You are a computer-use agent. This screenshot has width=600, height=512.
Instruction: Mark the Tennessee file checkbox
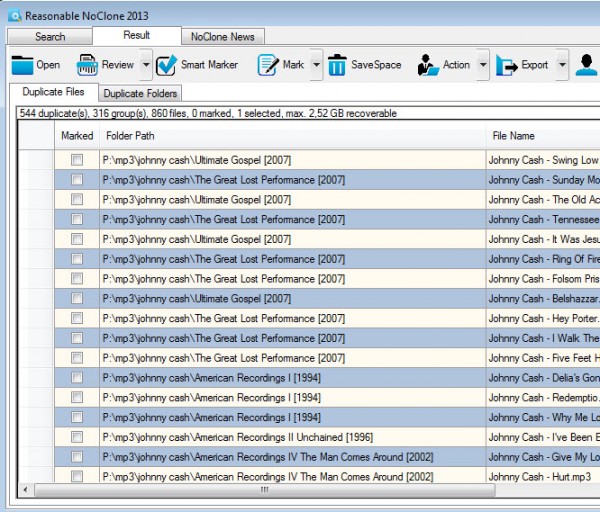[77, 219]
